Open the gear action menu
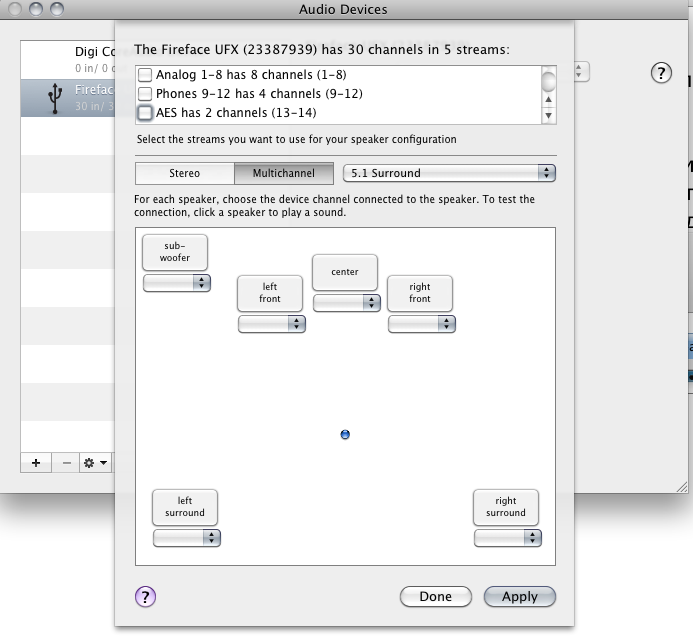The image size is (693, 637). click(95, 463)
